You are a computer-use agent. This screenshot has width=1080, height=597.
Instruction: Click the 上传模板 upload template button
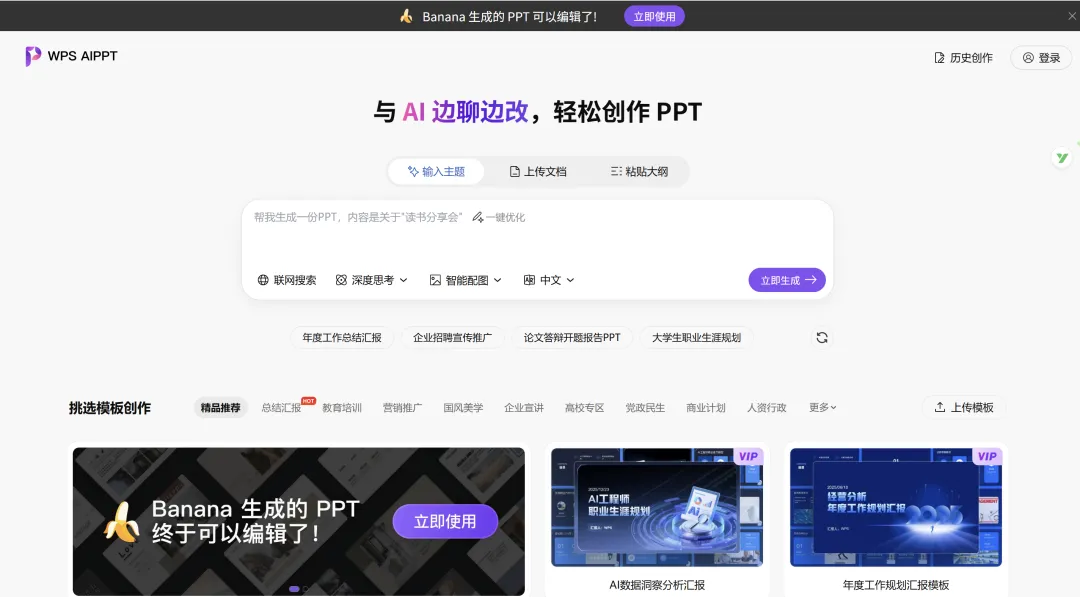pos(964,408)
